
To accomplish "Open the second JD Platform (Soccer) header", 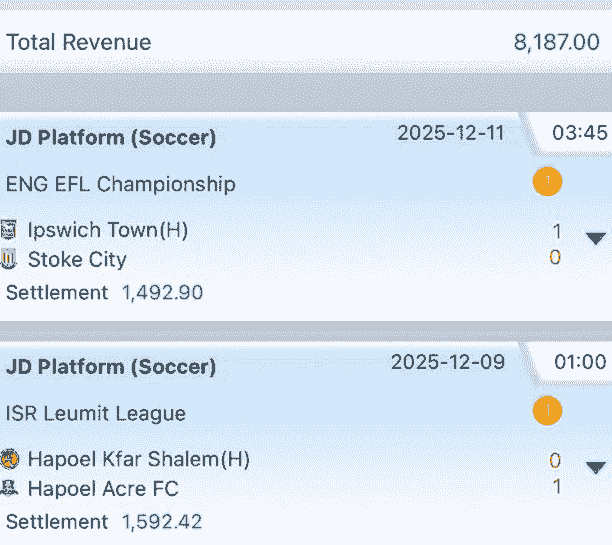I will coord(111,367).
